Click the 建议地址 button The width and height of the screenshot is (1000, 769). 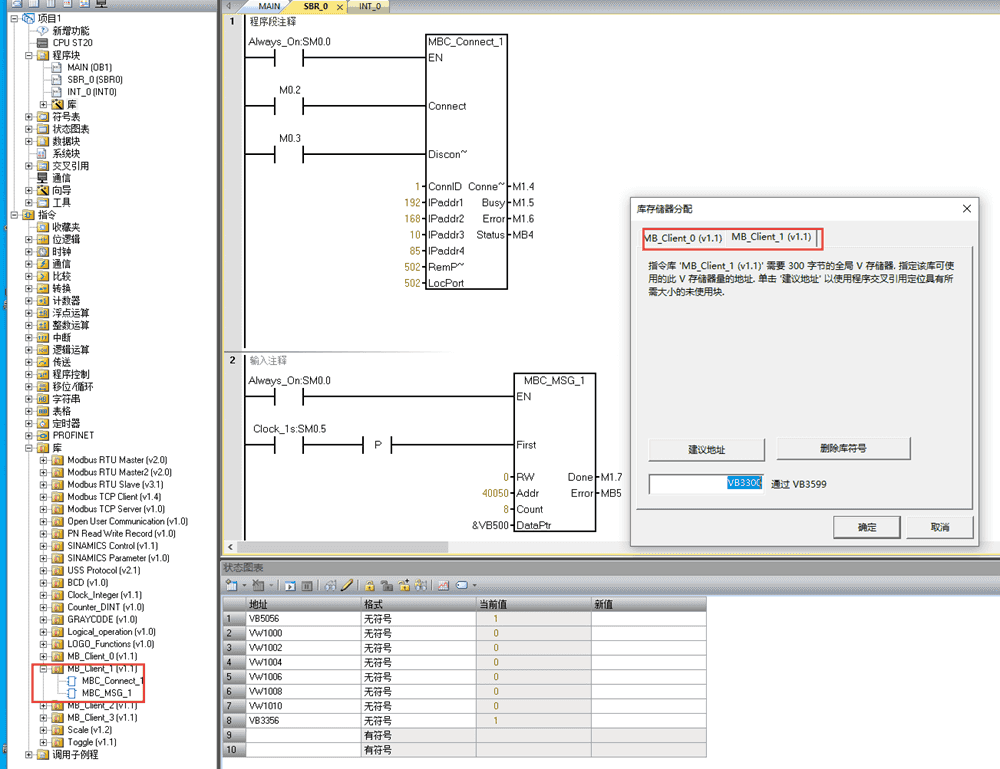point(706,449)
